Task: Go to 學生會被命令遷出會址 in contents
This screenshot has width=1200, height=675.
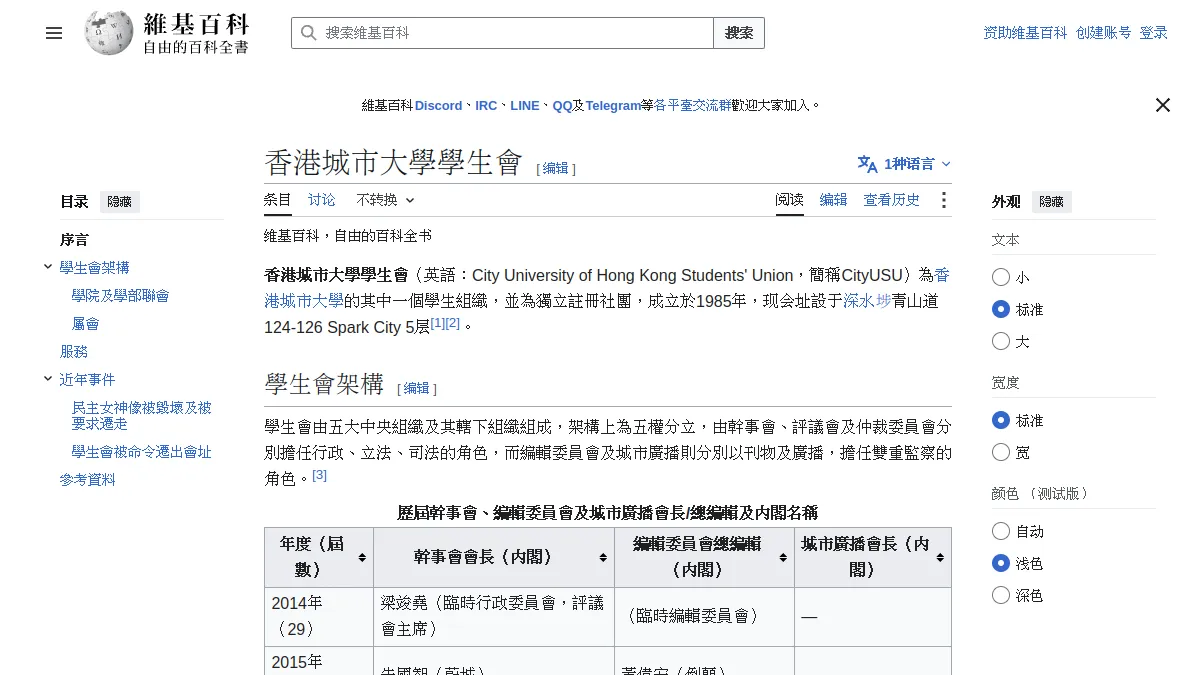Action: [141, 452]
